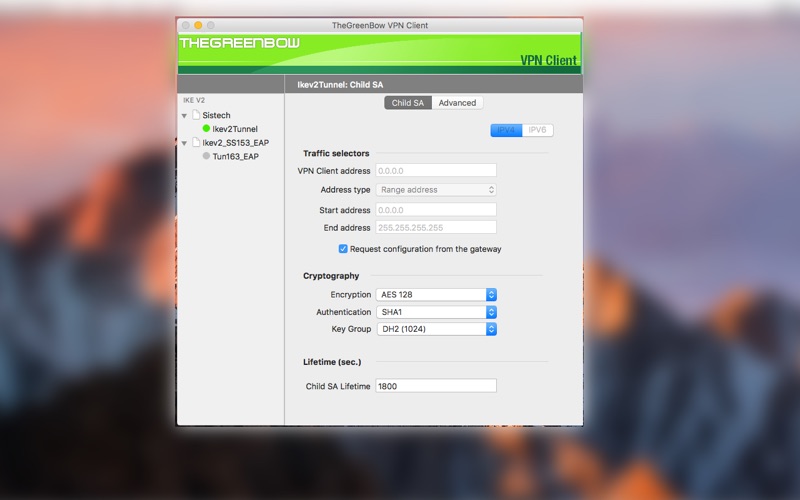Click the VPN Client address field
This screenshot has height=500, width=800.
click(436, 170)
